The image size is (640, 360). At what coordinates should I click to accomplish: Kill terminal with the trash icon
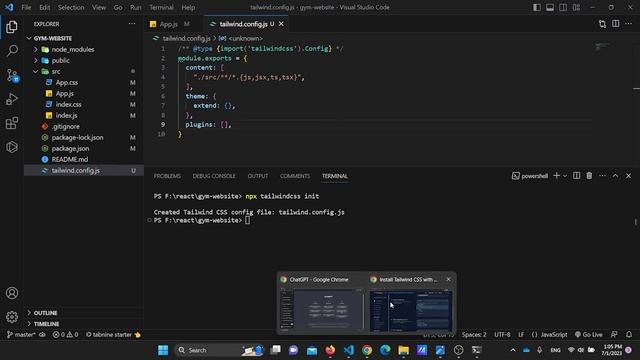pos(589,176)
